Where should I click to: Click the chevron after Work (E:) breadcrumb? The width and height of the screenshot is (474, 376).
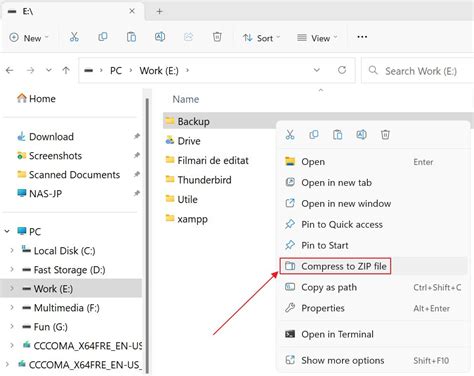pyautogui.click(x=187, y=70)
